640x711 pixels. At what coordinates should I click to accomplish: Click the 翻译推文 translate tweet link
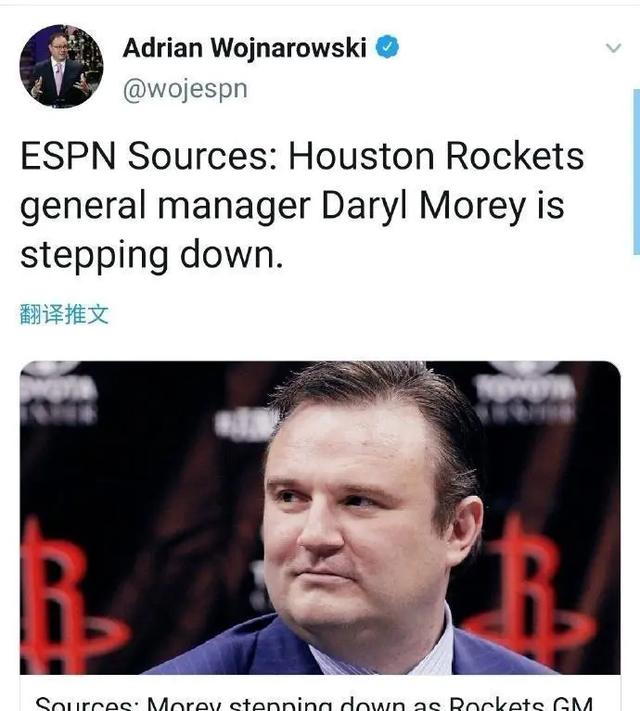pos(64,314)
